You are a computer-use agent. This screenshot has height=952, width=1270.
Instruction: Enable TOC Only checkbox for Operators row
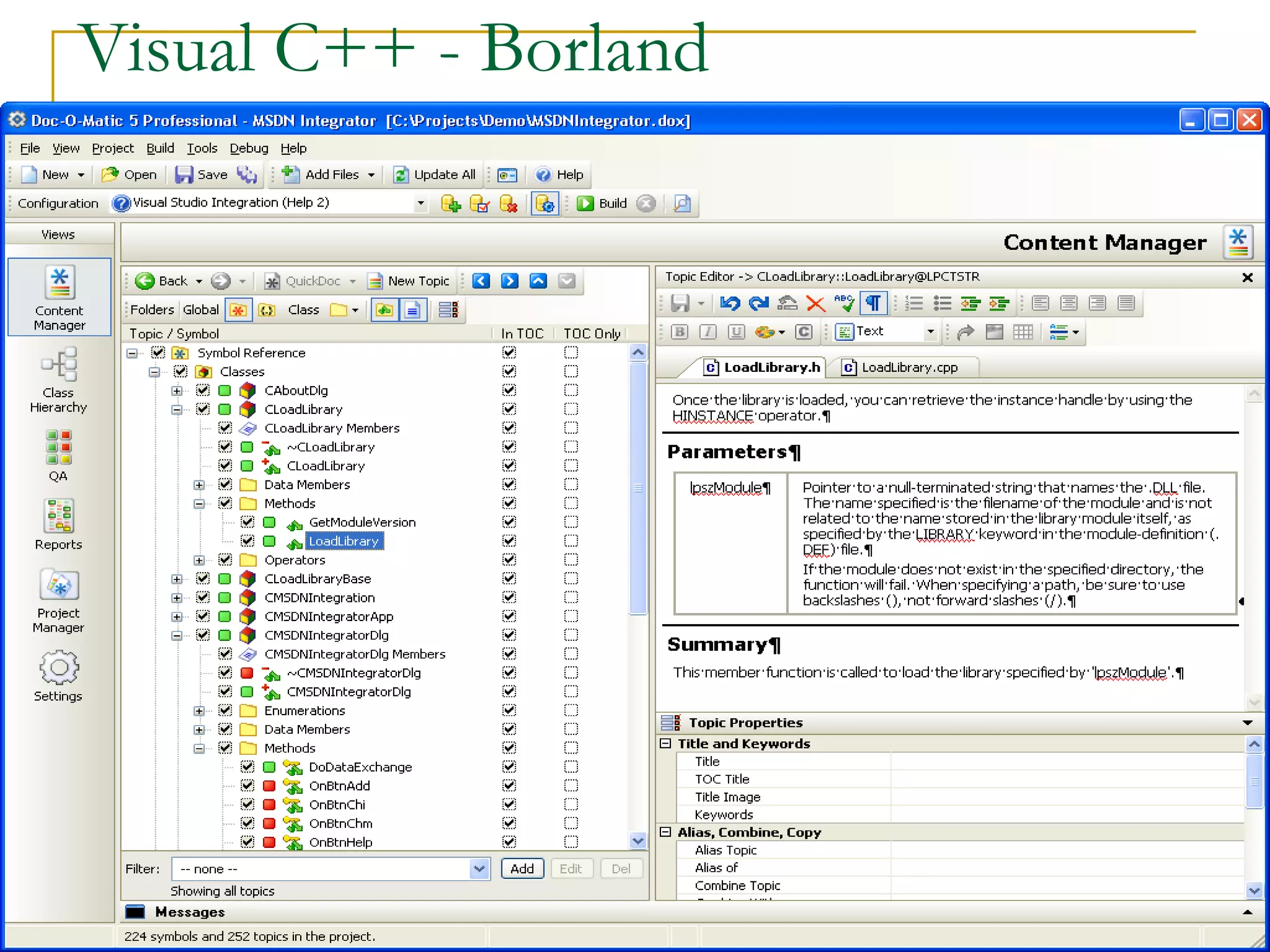[571, 559]
